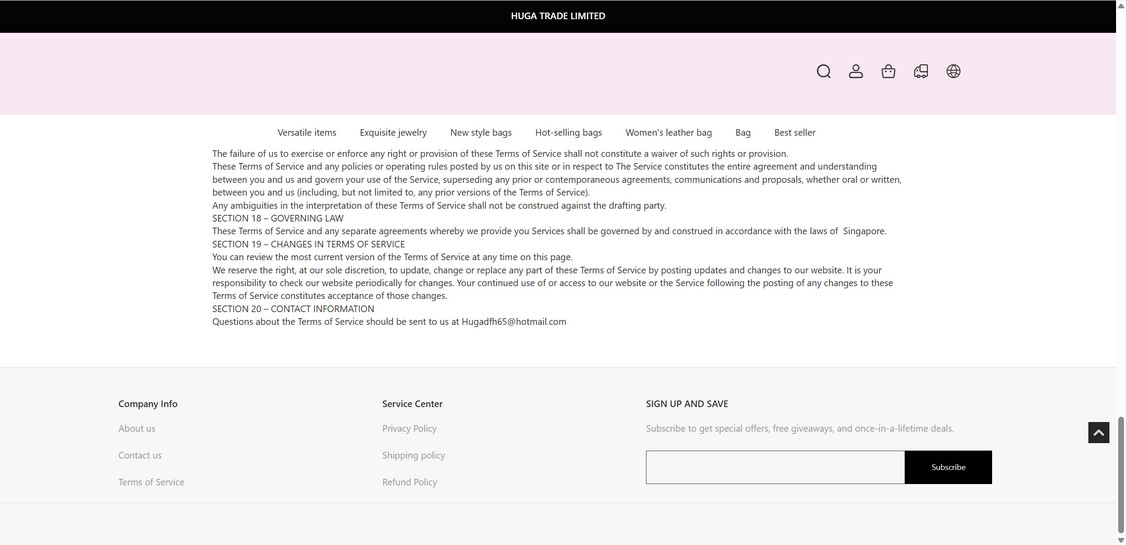1126x545 pixels.
Task: Click the delivery truck tracking icon
Action: click(921, 72)
